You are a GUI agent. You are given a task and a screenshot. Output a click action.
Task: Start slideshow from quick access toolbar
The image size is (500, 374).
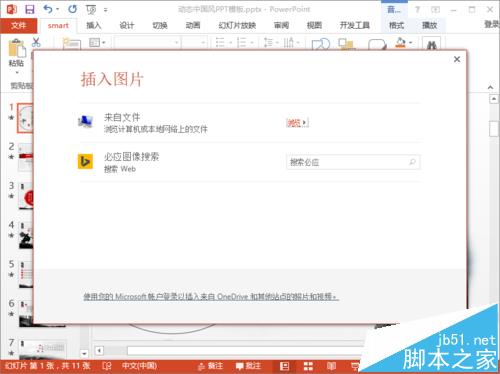coord(91,9)
